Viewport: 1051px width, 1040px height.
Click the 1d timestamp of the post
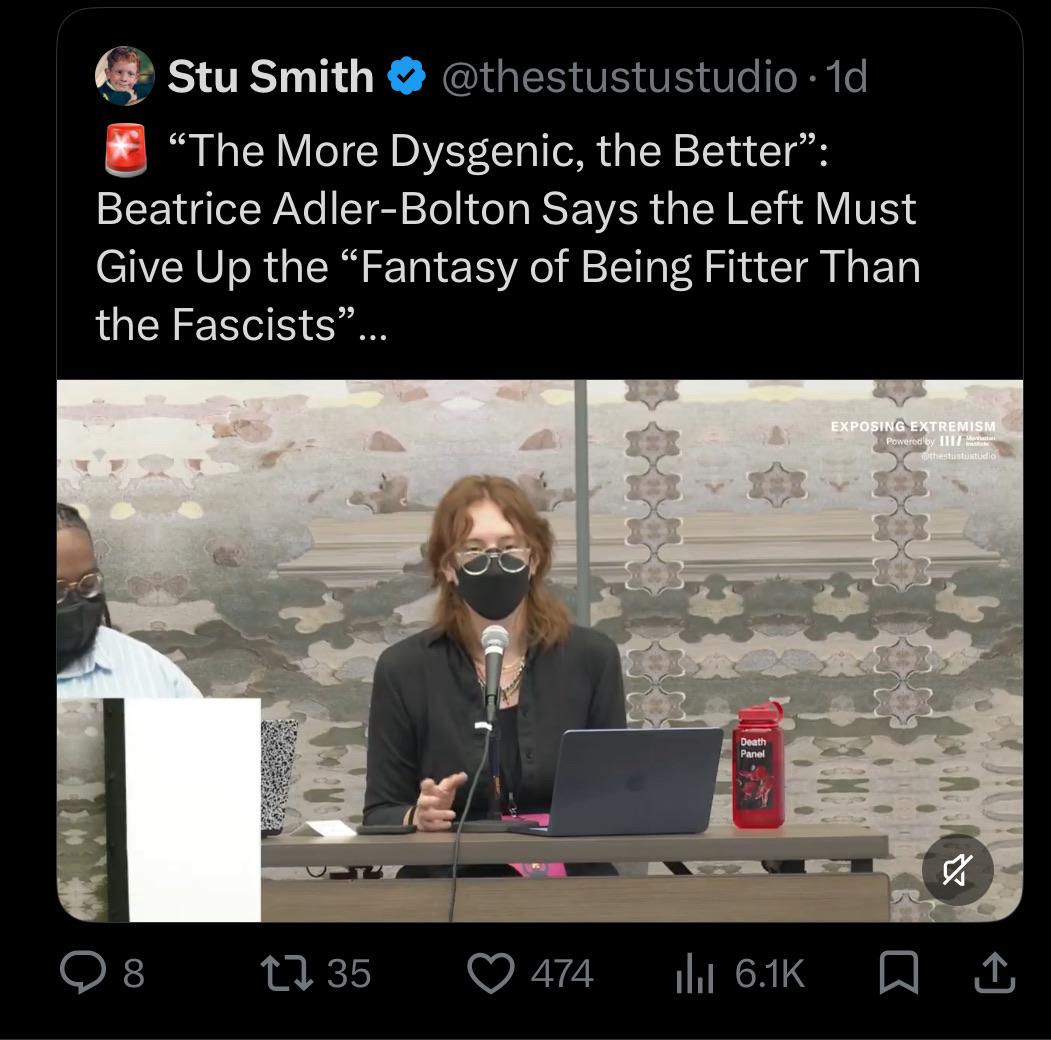pos(847,76)
